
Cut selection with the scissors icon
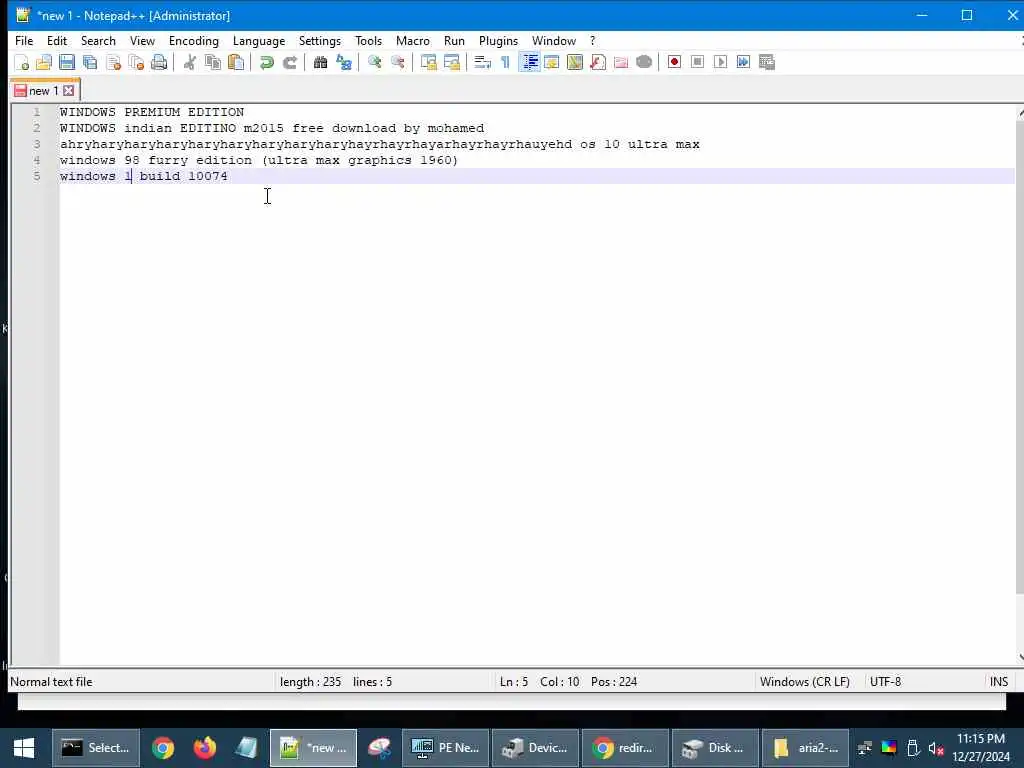189,62
